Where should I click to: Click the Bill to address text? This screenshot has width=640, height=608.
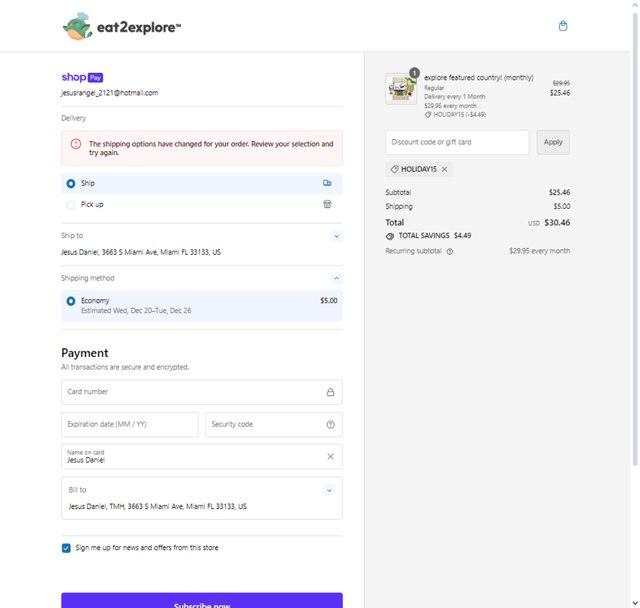tap(158, 506)
